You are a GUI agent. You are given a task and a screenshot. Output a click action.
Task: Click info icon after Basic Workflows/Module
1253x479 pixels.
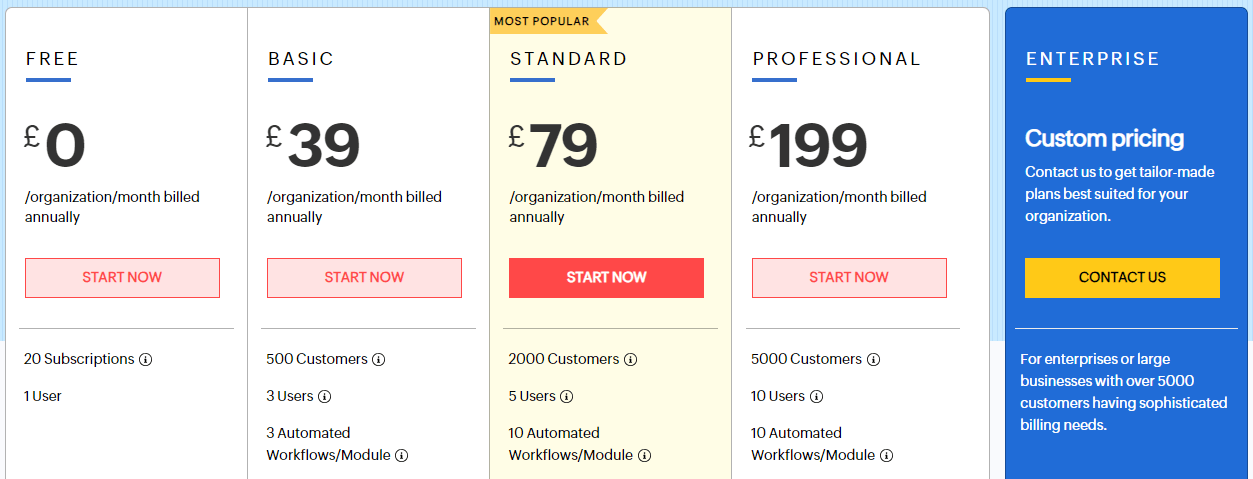(x=401, y=456)
